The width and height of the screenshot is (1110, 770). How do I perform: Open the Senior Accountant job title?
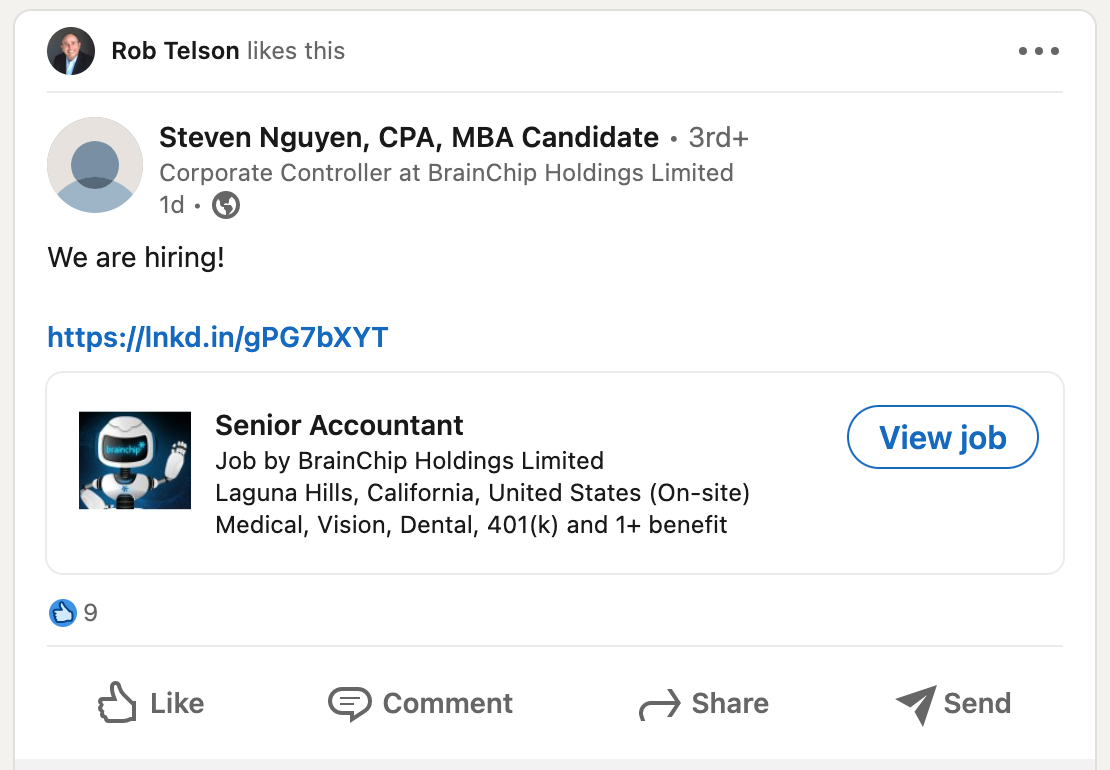(x=339, y=425)
